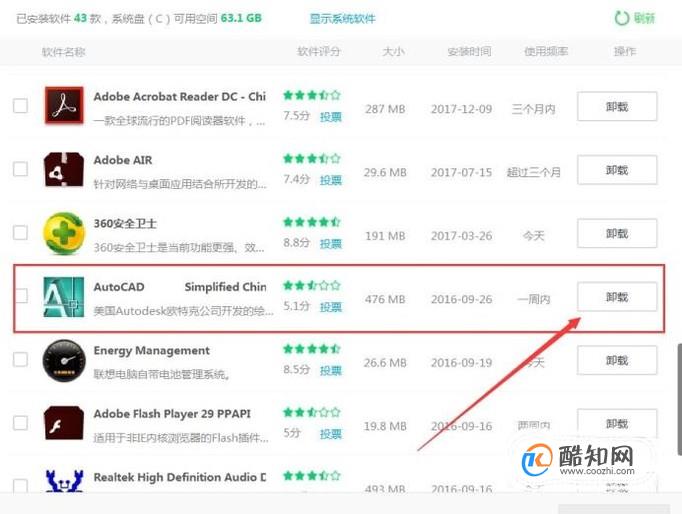The height and width of the screenshot is (514, 682).
Task: Click the star rating for Realtek Audio
Action: (x=311, y=476)
